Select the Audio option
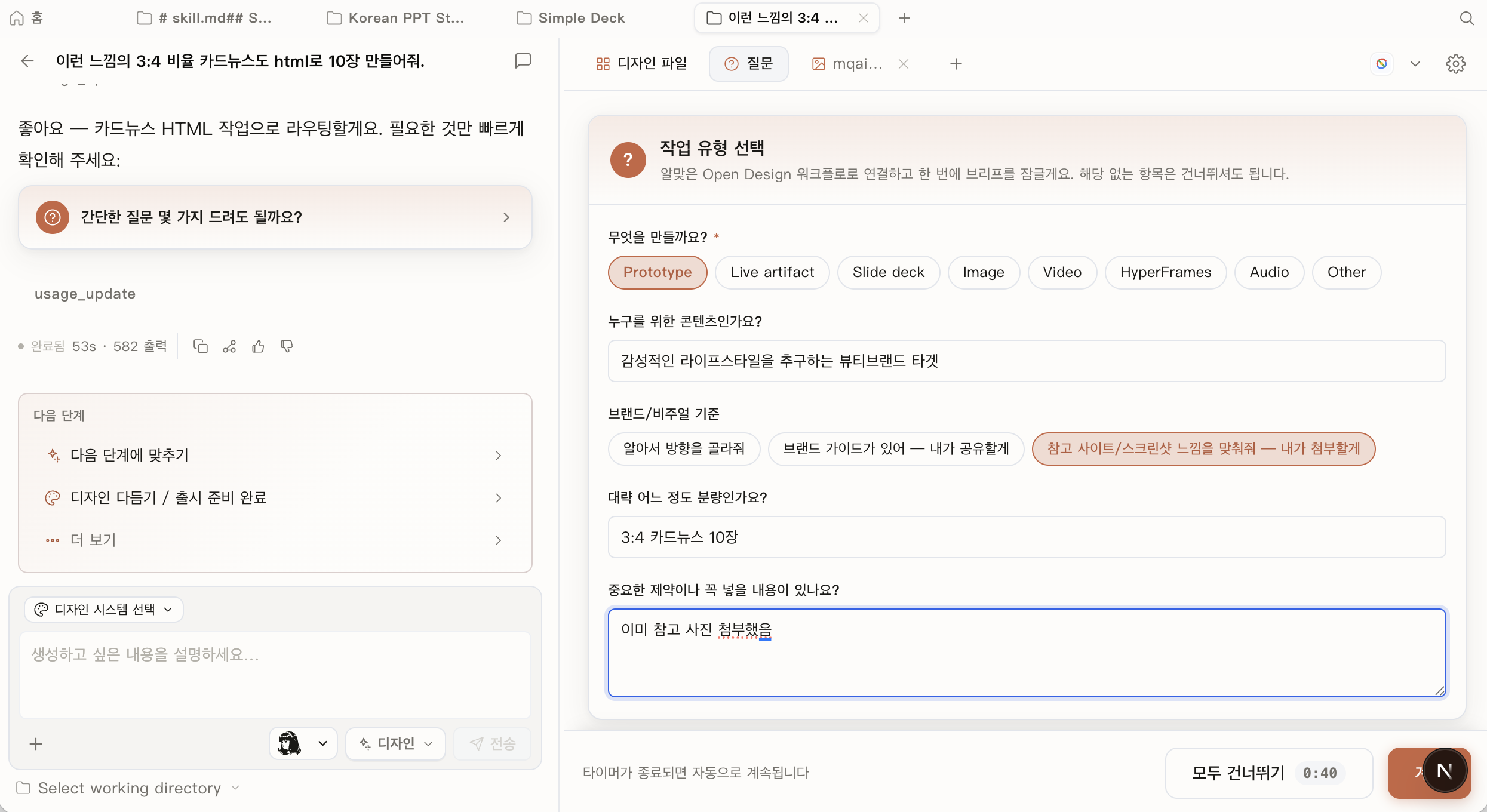 click(x=1269, y=272)
